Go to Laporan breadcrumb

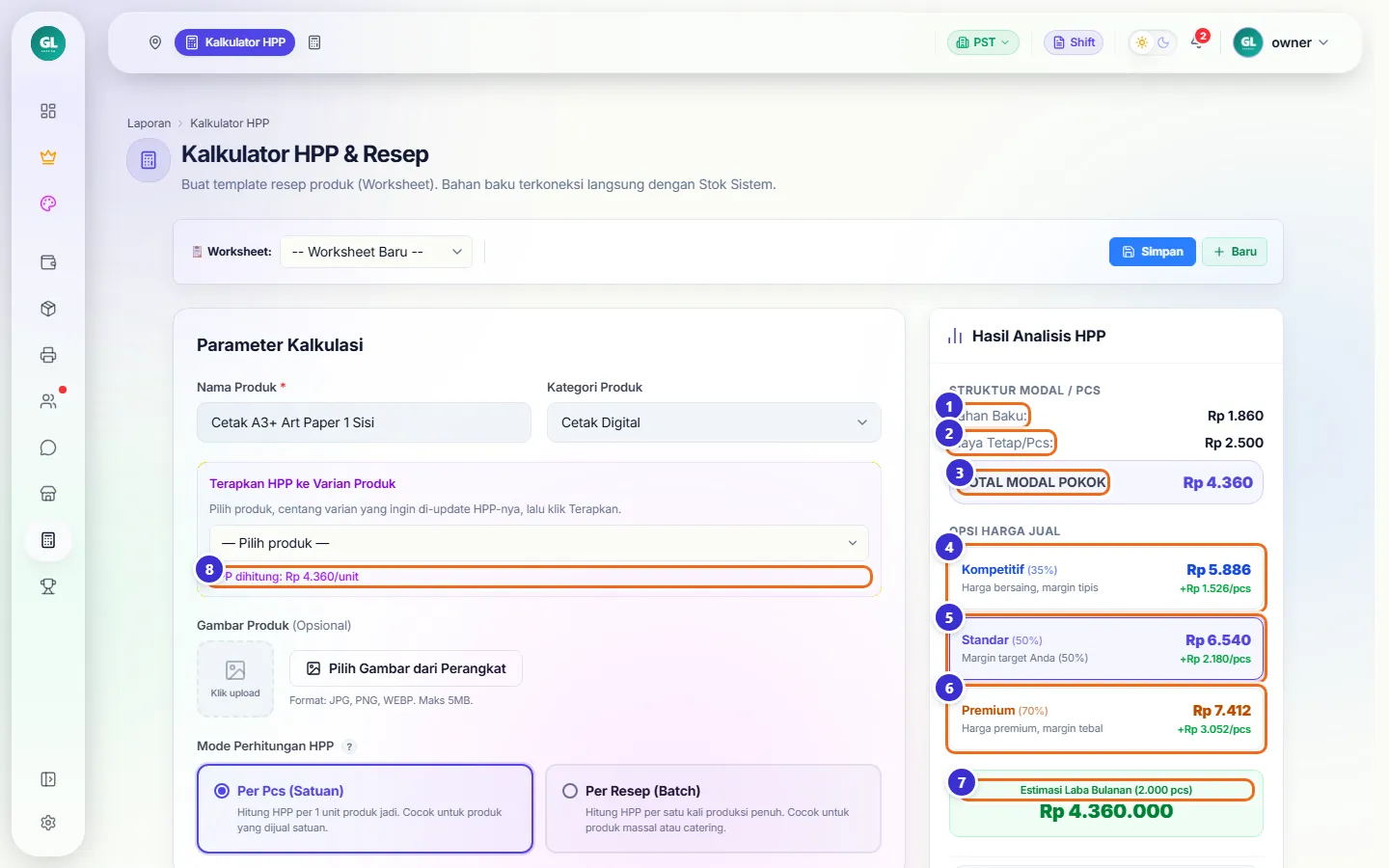(149, 123)
